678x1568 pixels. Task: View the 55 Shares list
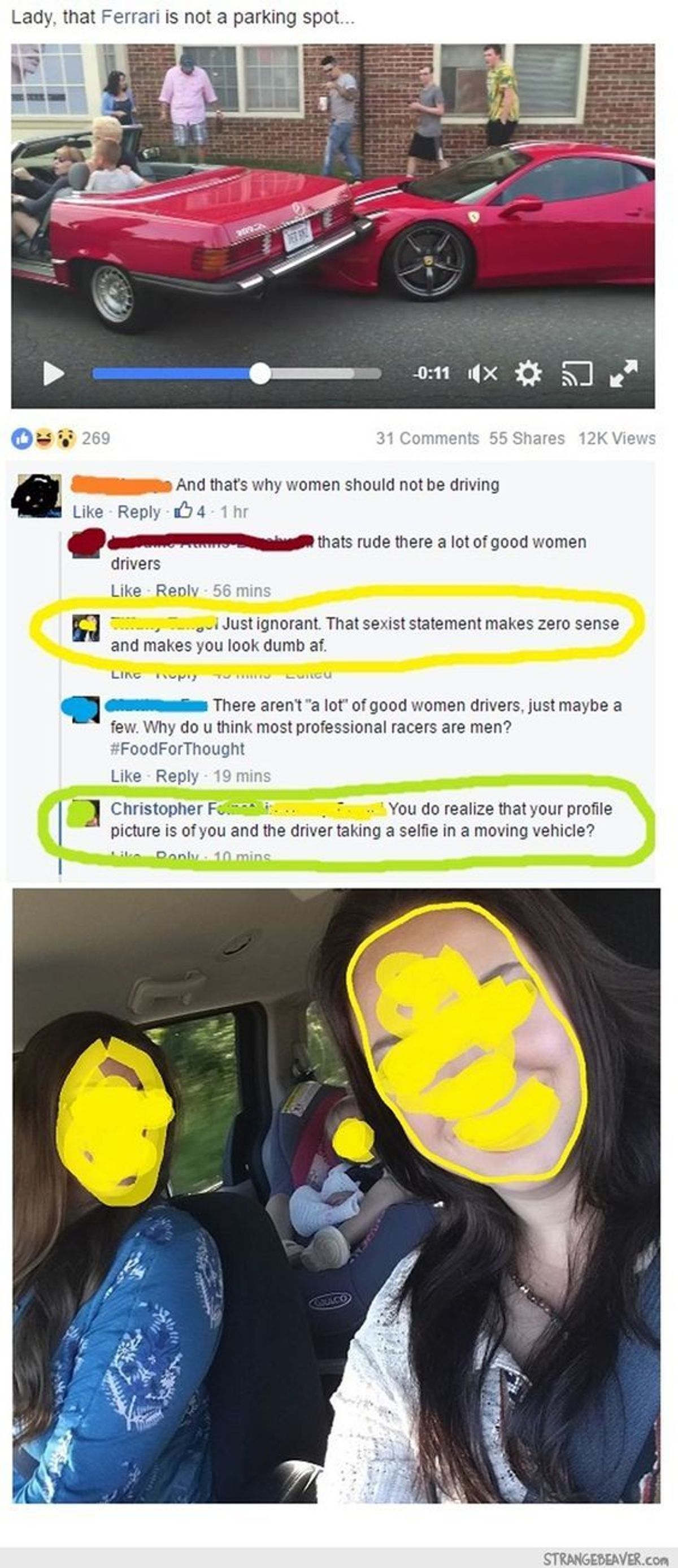[x=527, y=438]
